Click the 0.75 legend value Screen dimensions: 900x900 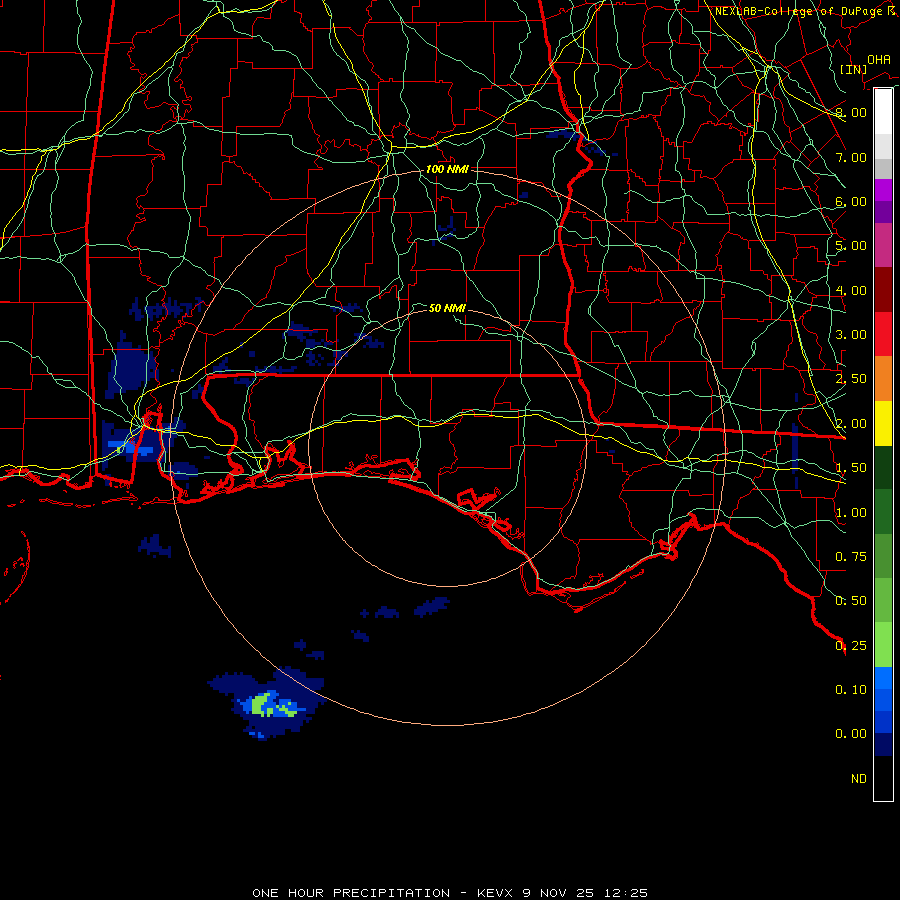[x=851, y=557]
